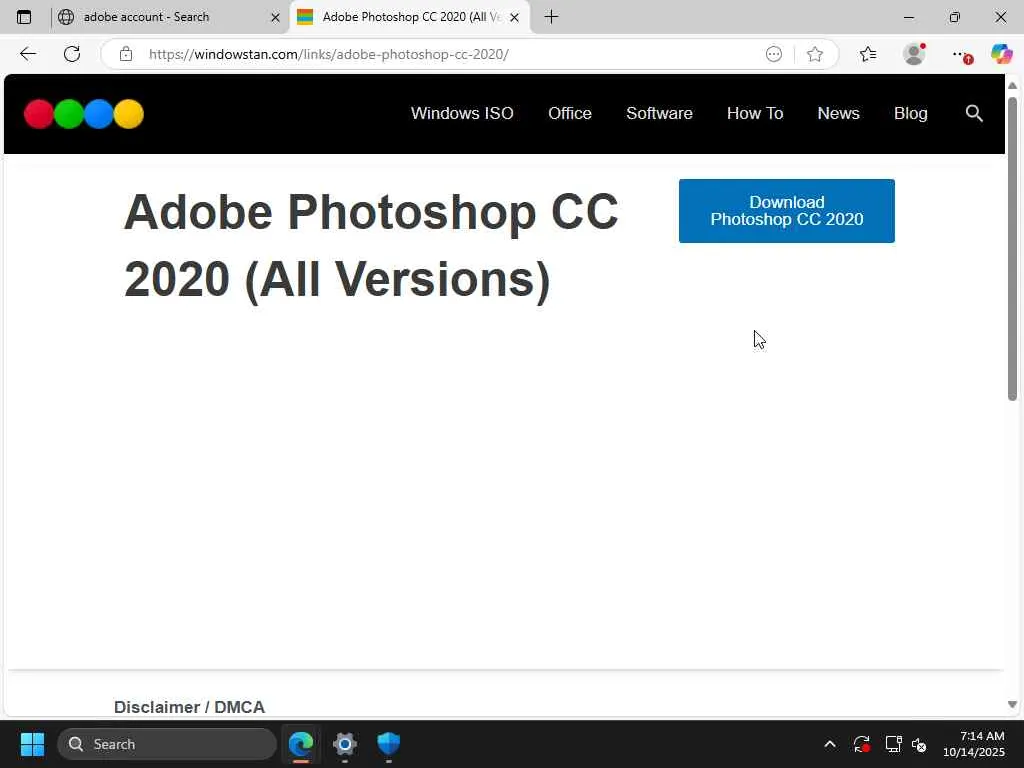The height and width of the screenshot is (768, 1024).
Task: Click the browser back arrow
Action: [27, 54]
